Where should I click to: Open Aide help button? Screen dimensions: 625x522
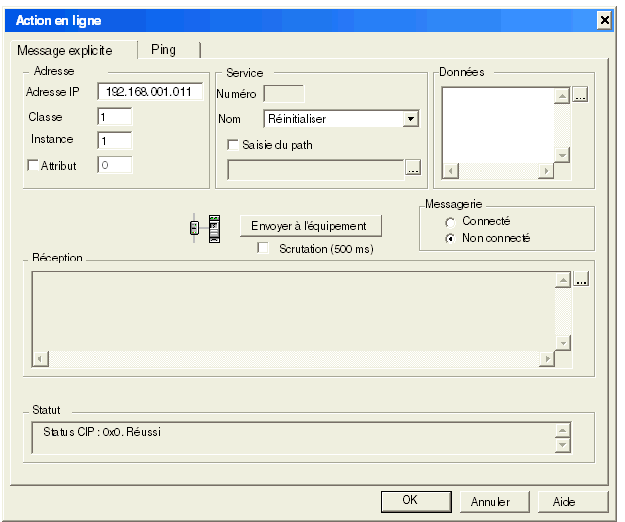click(x=573, y=501)
